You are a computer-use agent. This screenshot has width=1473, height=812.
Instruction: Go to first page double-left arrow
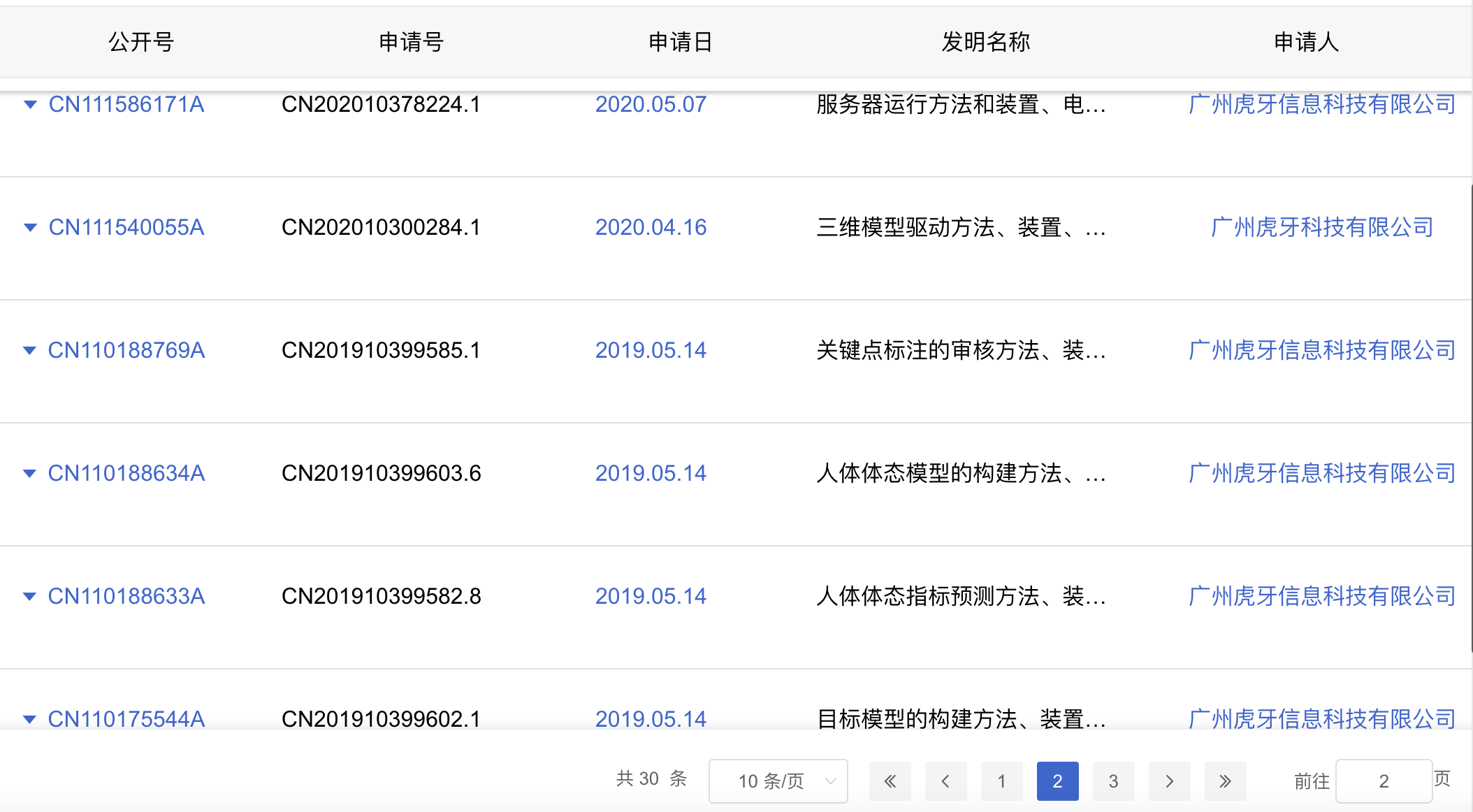(890, 781)
